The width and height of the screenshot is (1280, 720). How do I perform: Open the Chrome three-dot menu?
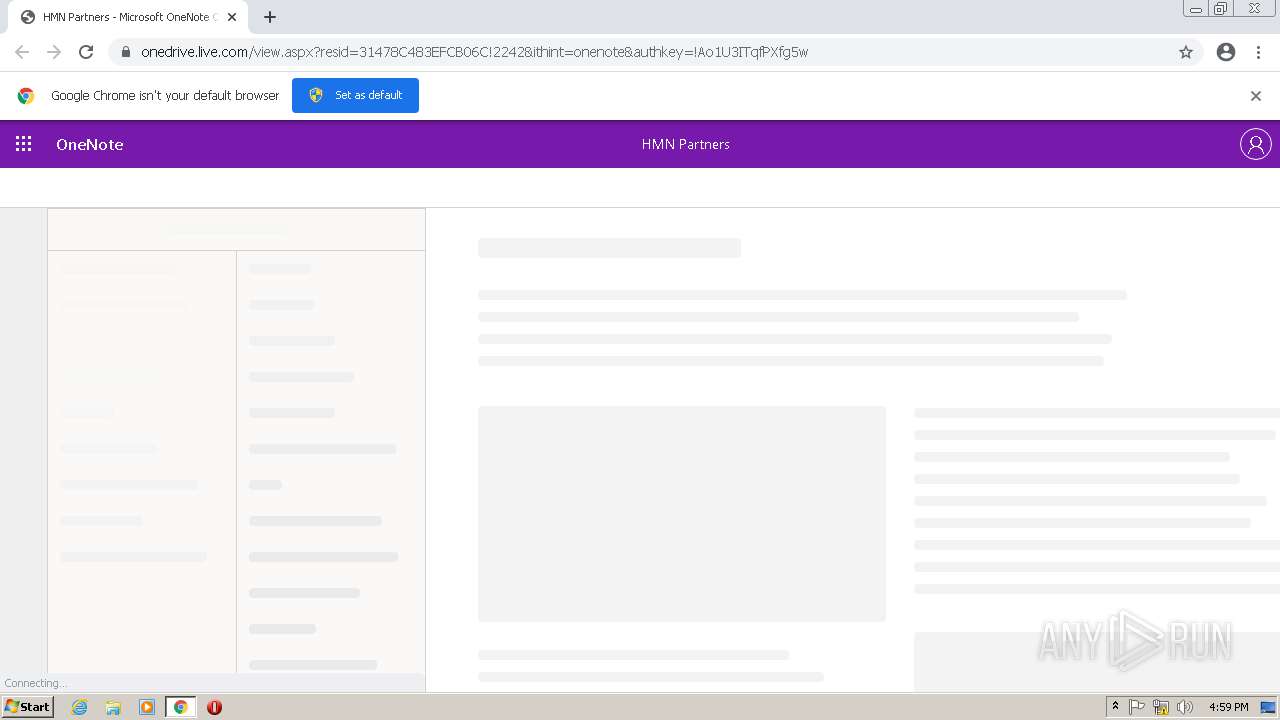point(1258,52)
